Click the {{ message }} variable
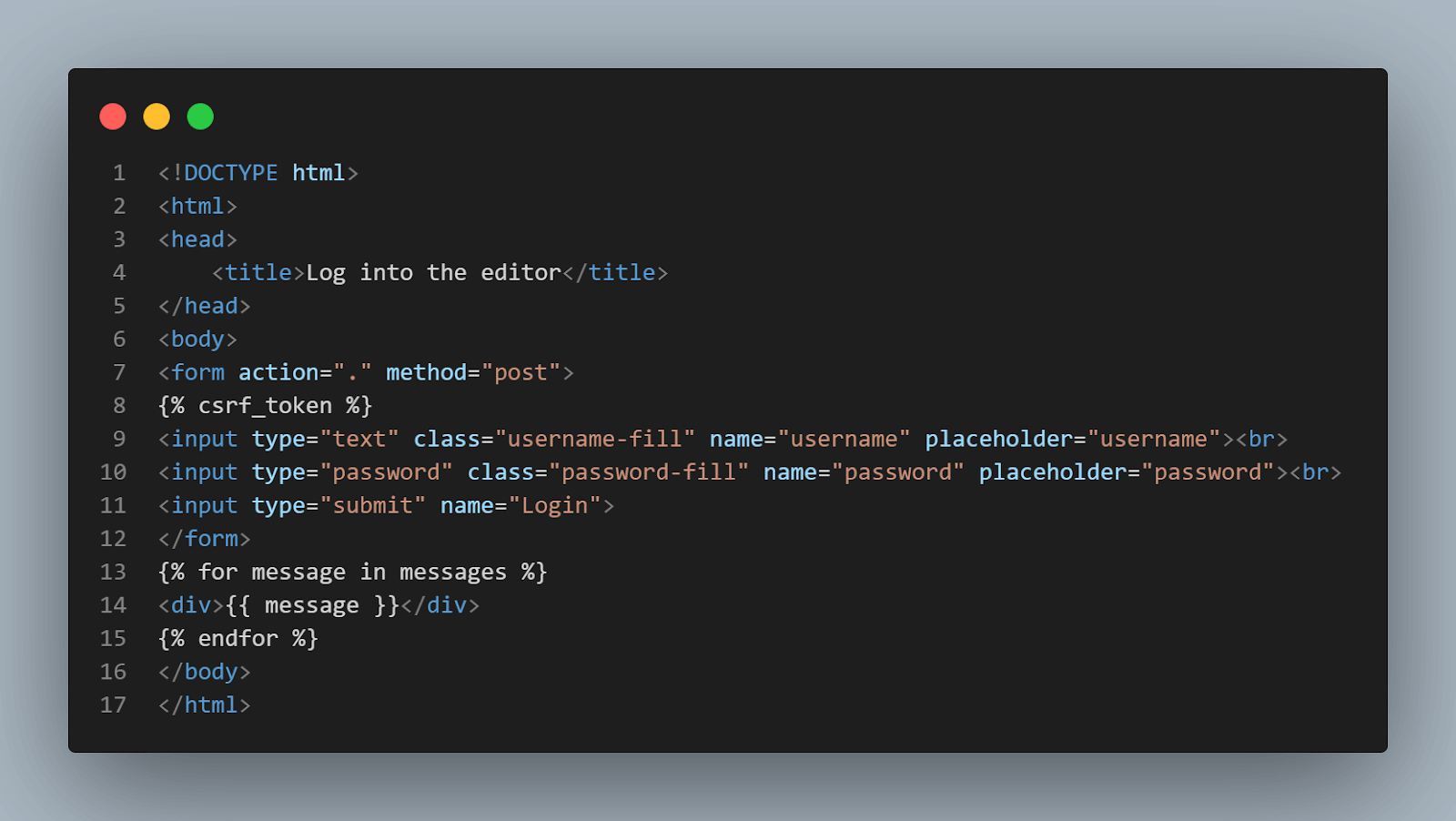Screen dimensions: 1456x821 pos(312,605)
